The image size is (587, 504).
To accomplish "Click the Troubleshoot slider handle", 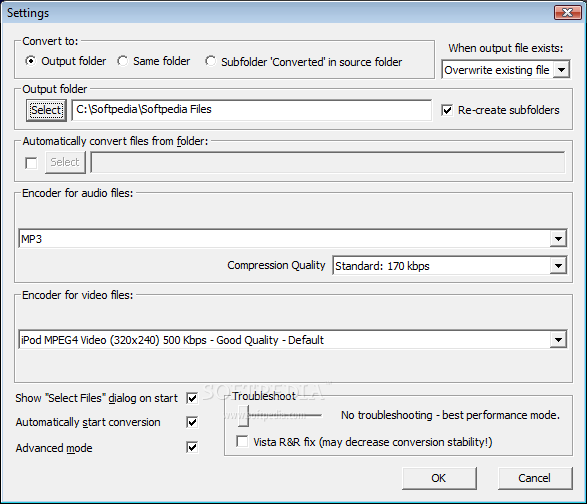I will 243,416.
